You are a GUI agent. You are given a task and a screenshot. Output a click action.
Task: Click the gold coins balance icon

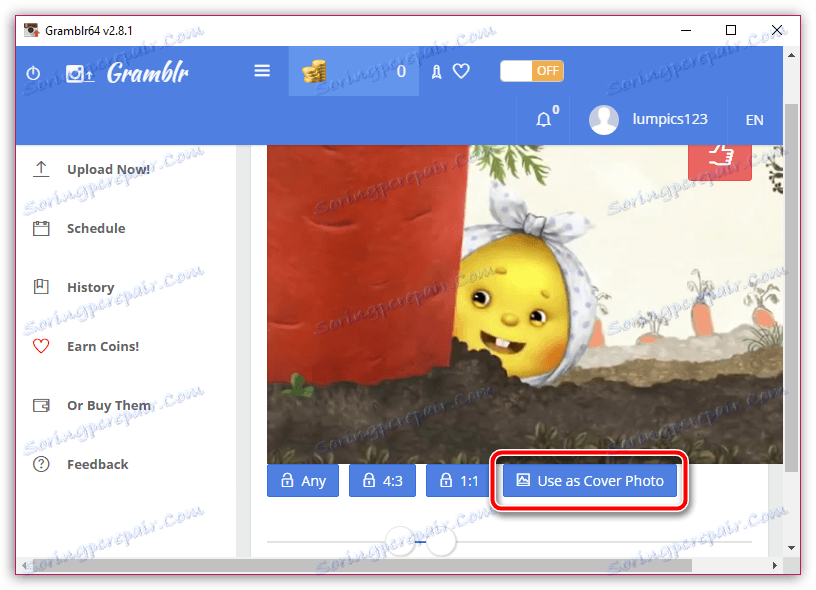314,71
